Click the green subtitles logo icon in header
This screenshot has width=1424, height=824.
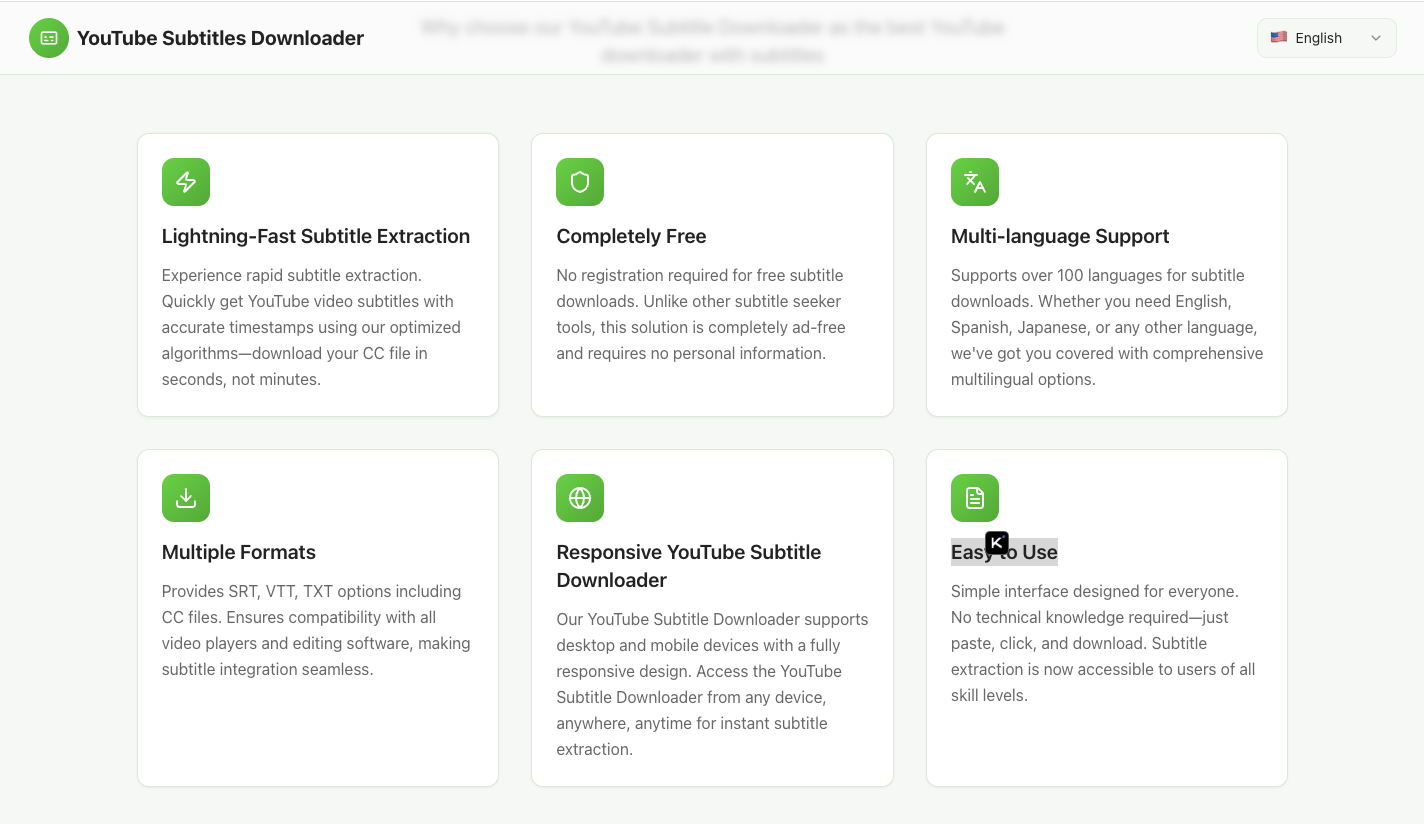pyautogui.click(x=49, y=38)
